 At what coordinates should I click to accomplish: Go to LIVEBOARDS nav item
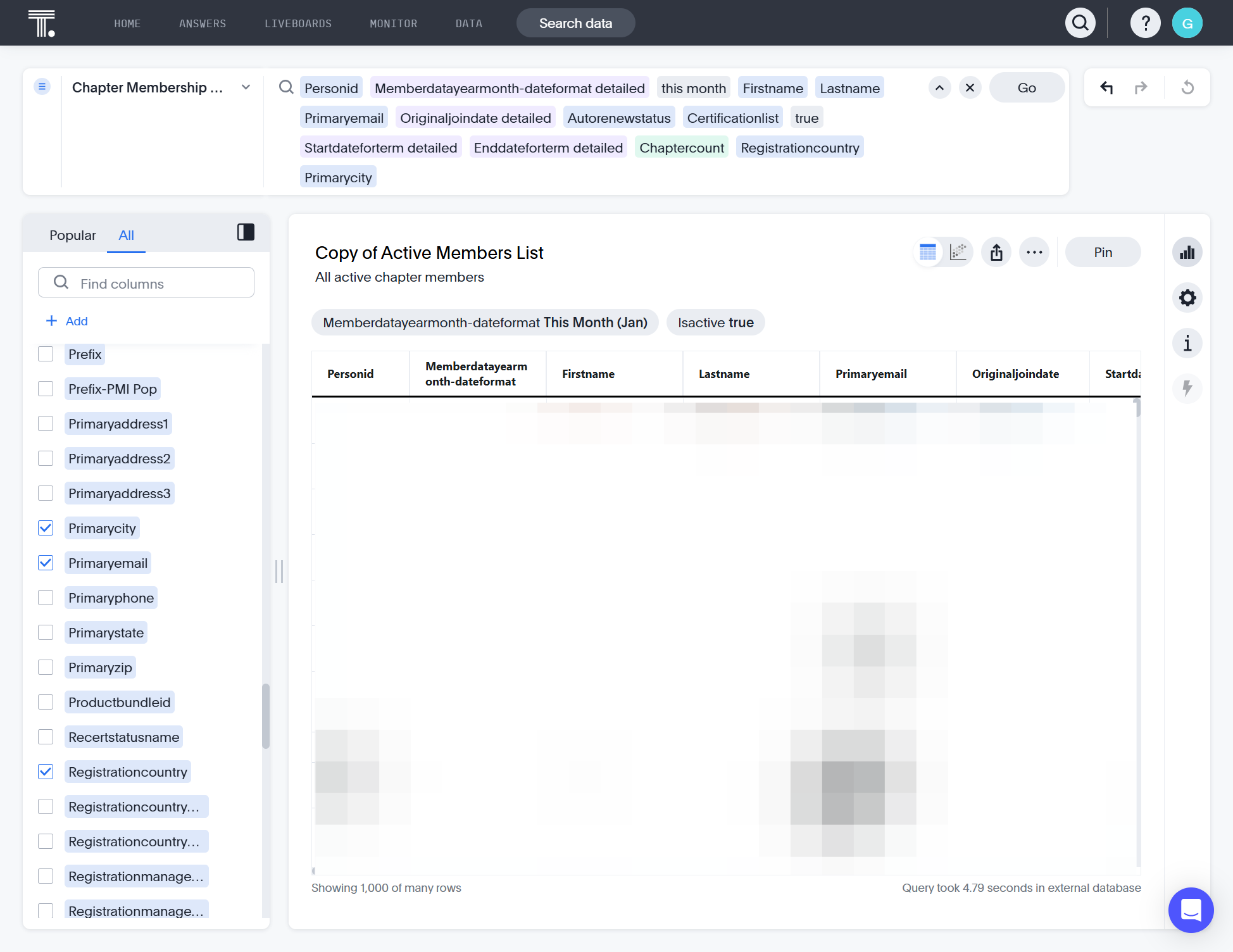[298, 23]
